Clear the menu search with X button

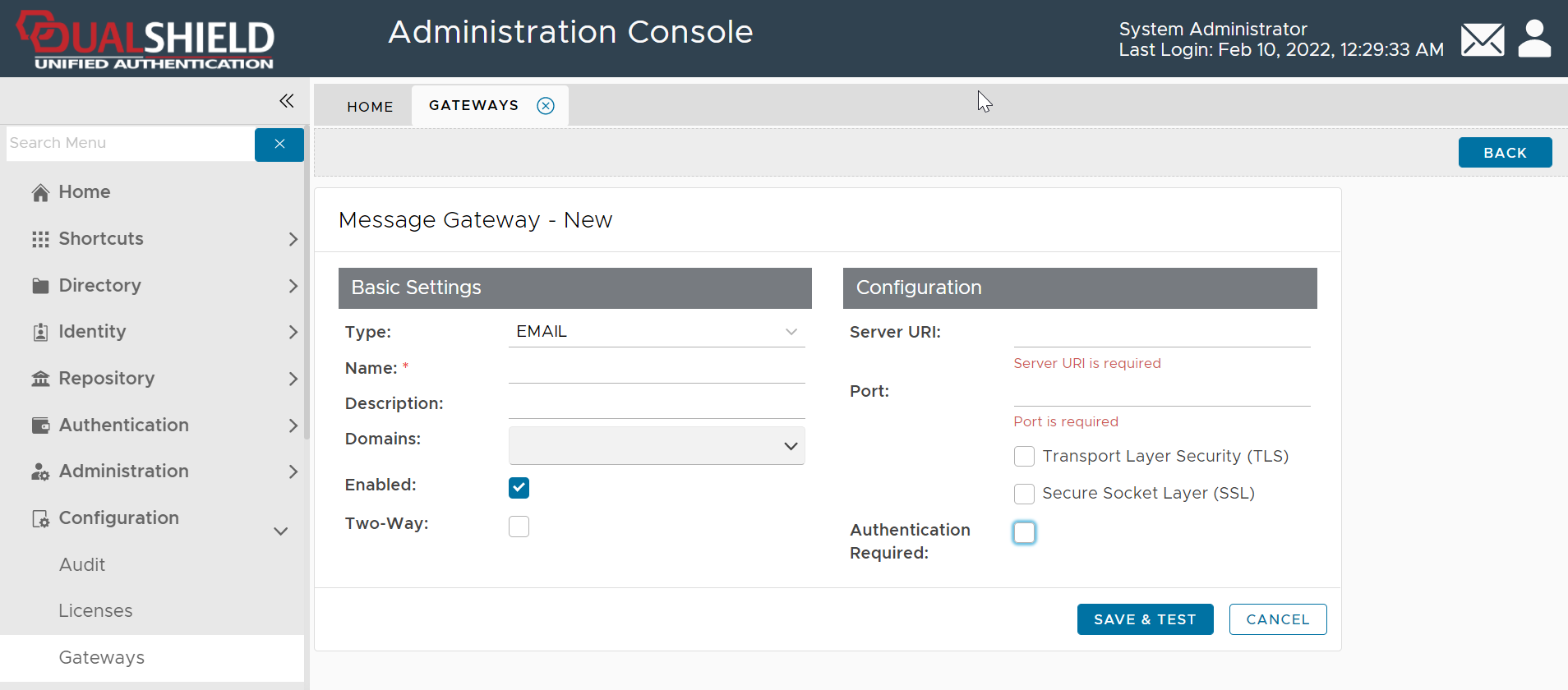(x=279, y=144)
